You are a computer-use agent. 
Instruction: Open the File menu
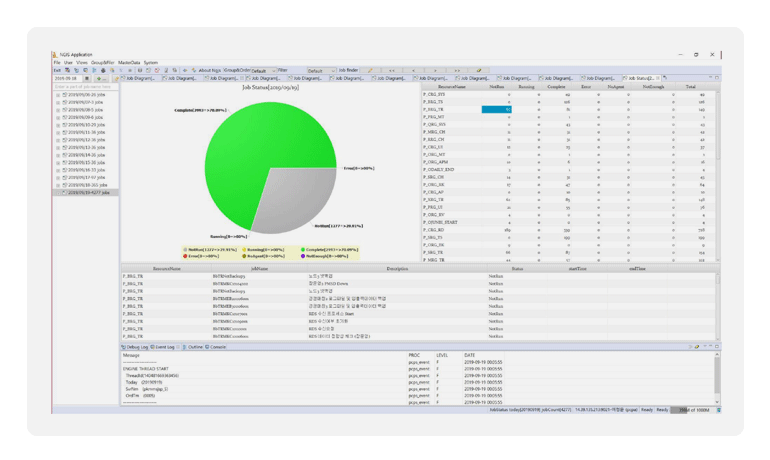pos(57,63)
